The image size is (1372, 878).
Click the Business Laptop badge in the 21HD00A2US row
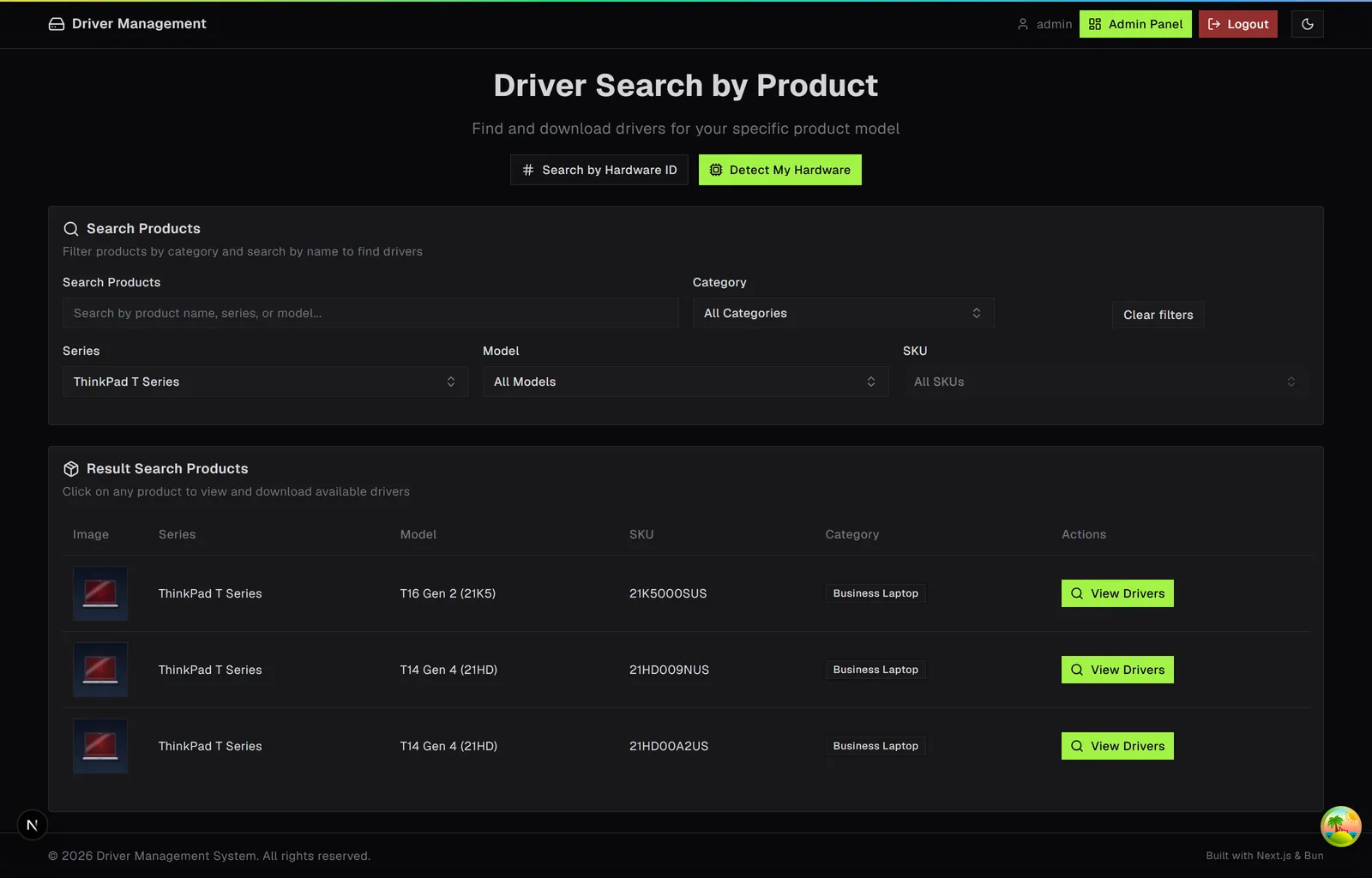(x=876, y=746)
